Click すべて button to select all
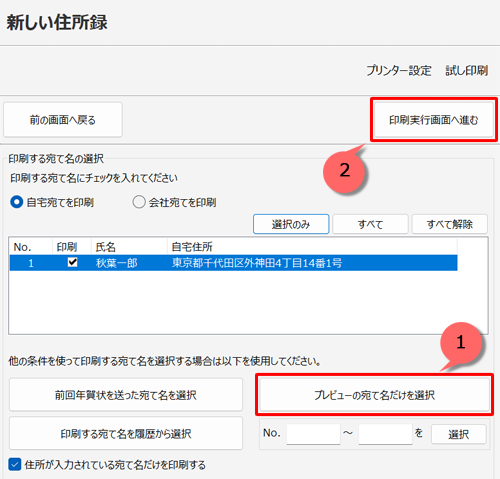Image resolution: width=500 pixels, height=479 pixels. (x=370, y=224)
